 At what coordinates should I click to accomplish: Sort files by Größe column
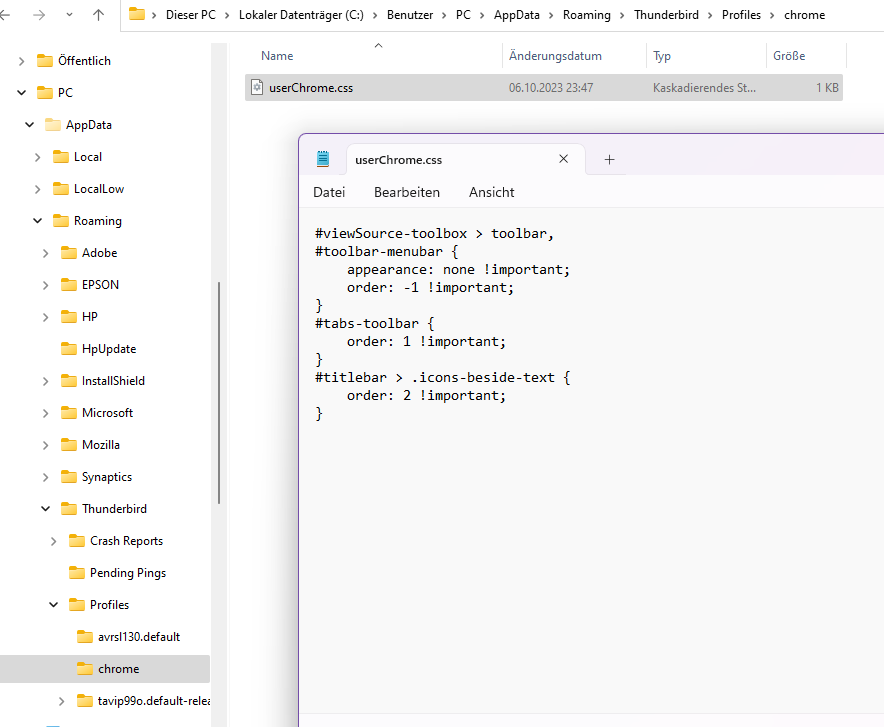coord(789,56)
